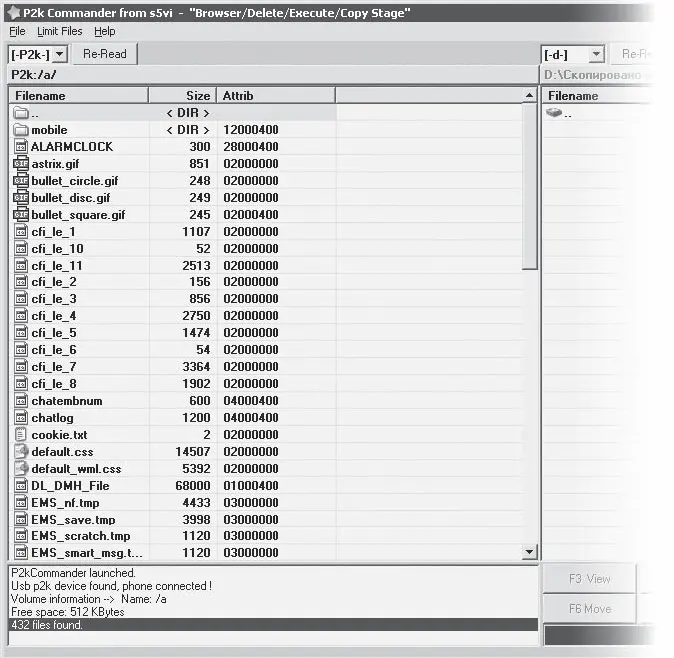Click the 'Usb p2k device found' log line
Viewport: 674px width, 658px height.
point(111,586)
